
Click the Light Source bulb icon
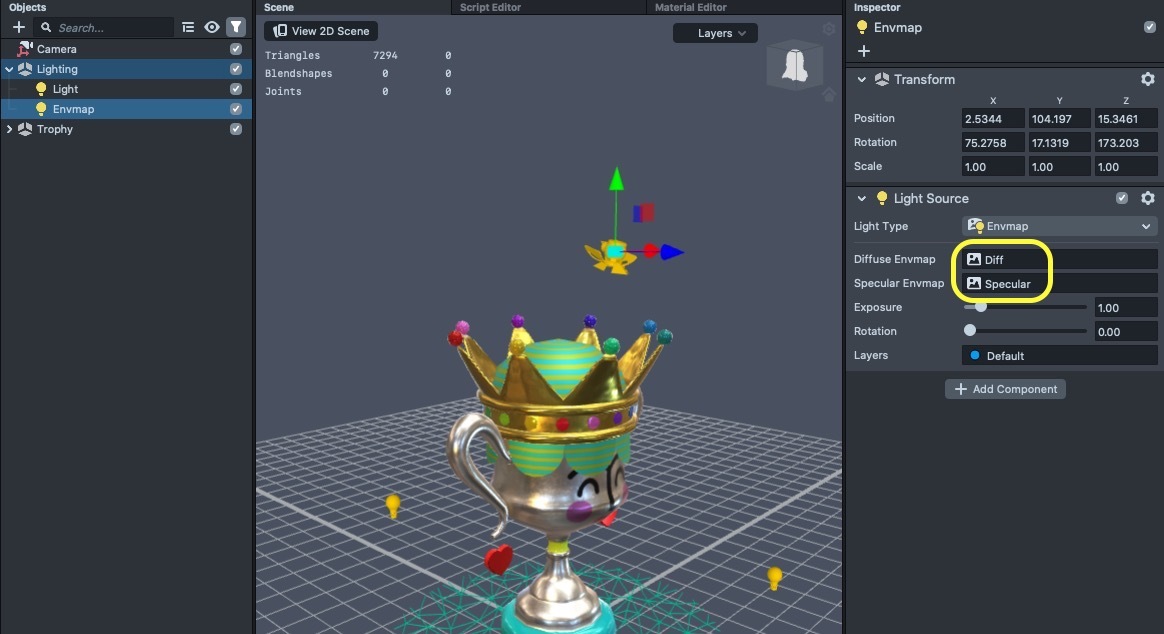click(882, 198)
